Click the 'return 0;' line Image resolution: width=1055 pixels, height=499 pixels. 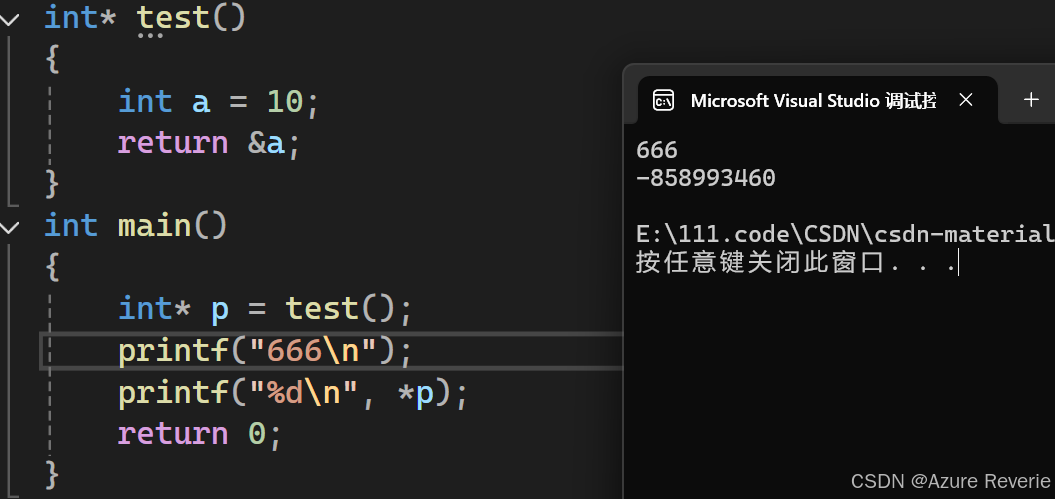coord(200,434)
